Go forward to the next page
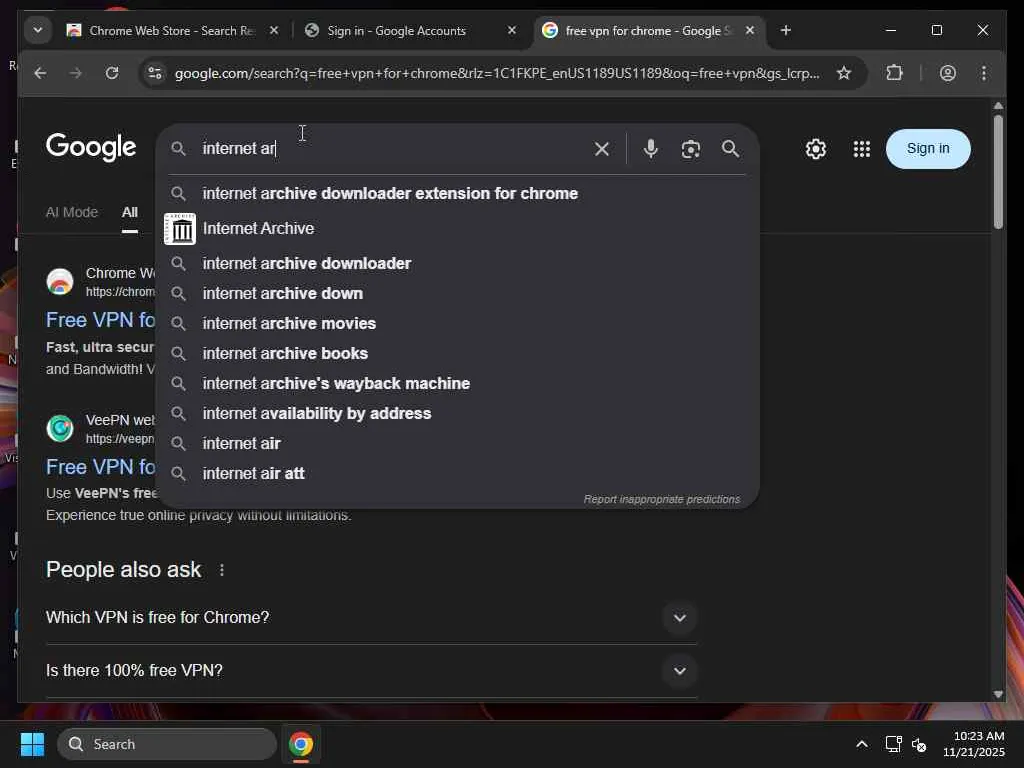The height and width of the screenshot is (768, 1024). pos(76,73)
